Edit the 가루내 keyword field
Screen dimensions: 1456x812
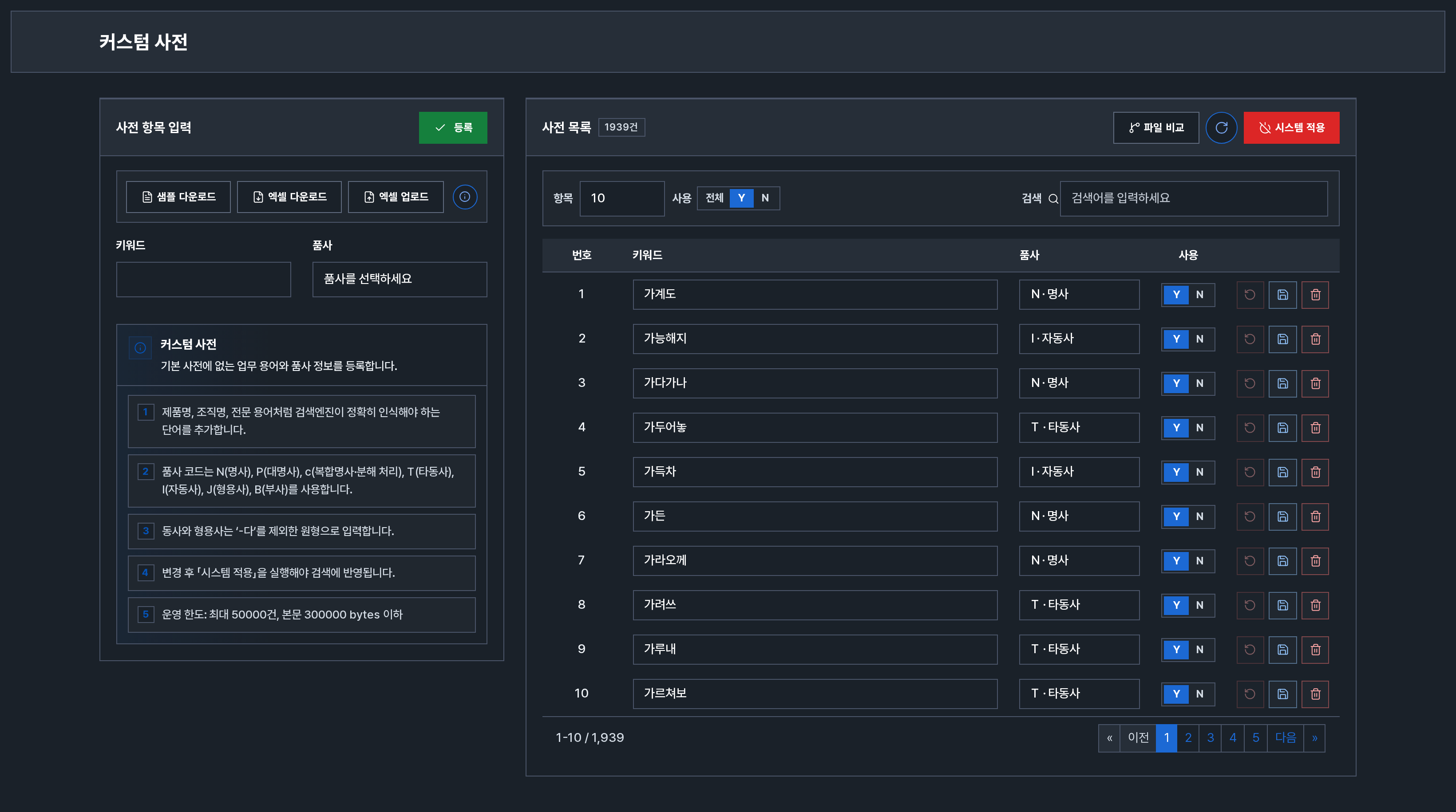pos(815,649)
